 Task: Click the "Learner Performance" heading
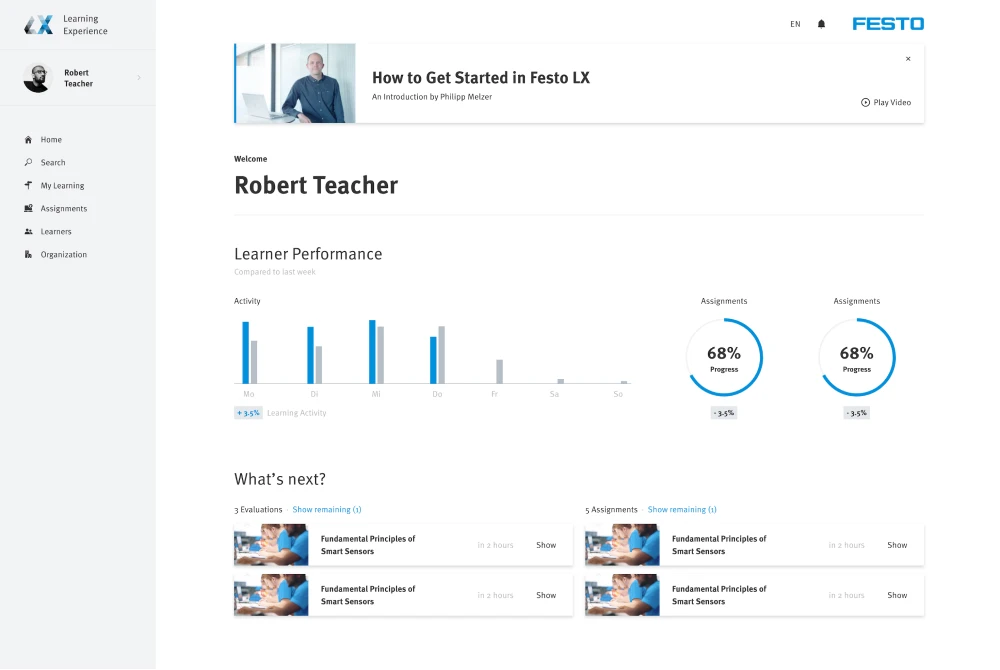[308, 254]
